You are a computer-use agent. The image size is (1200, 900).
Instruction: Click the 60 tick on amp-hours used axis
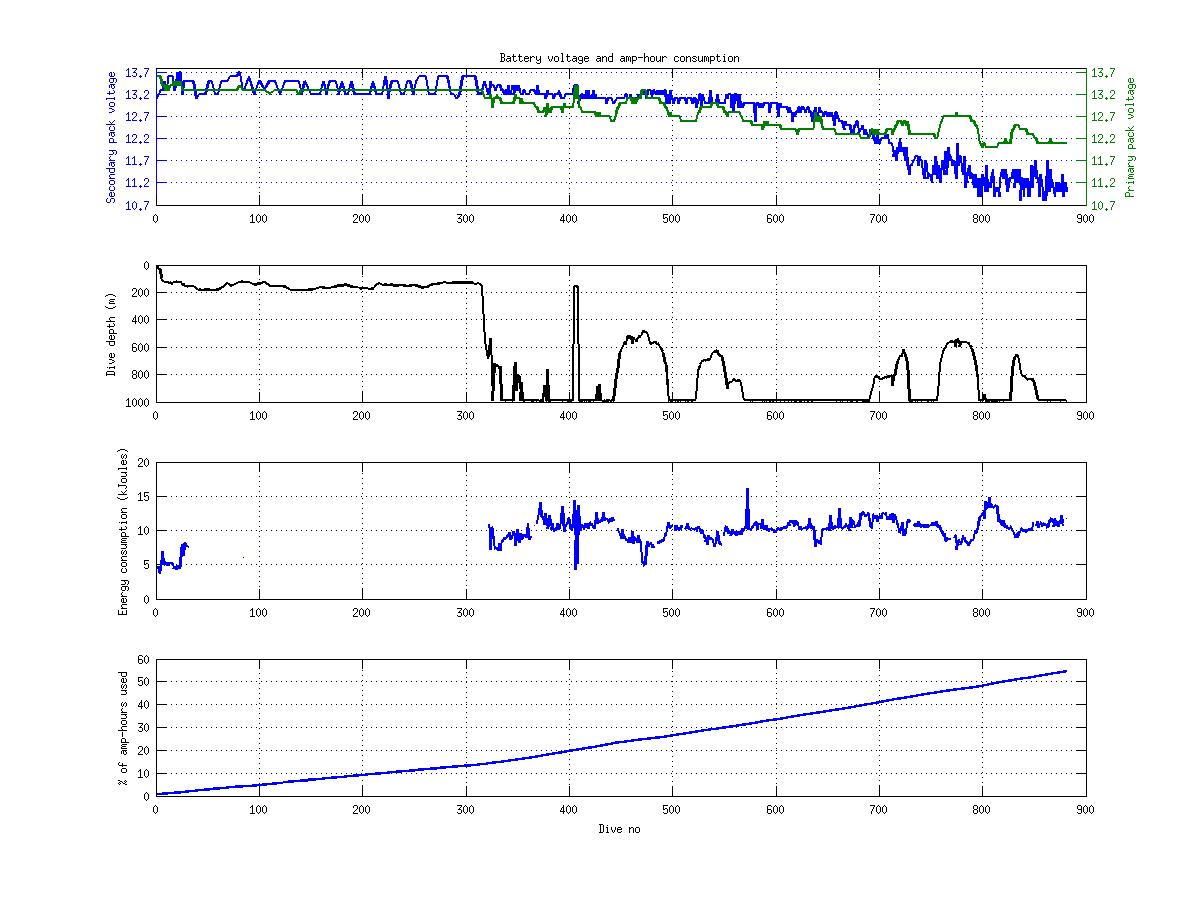point(144,660)
